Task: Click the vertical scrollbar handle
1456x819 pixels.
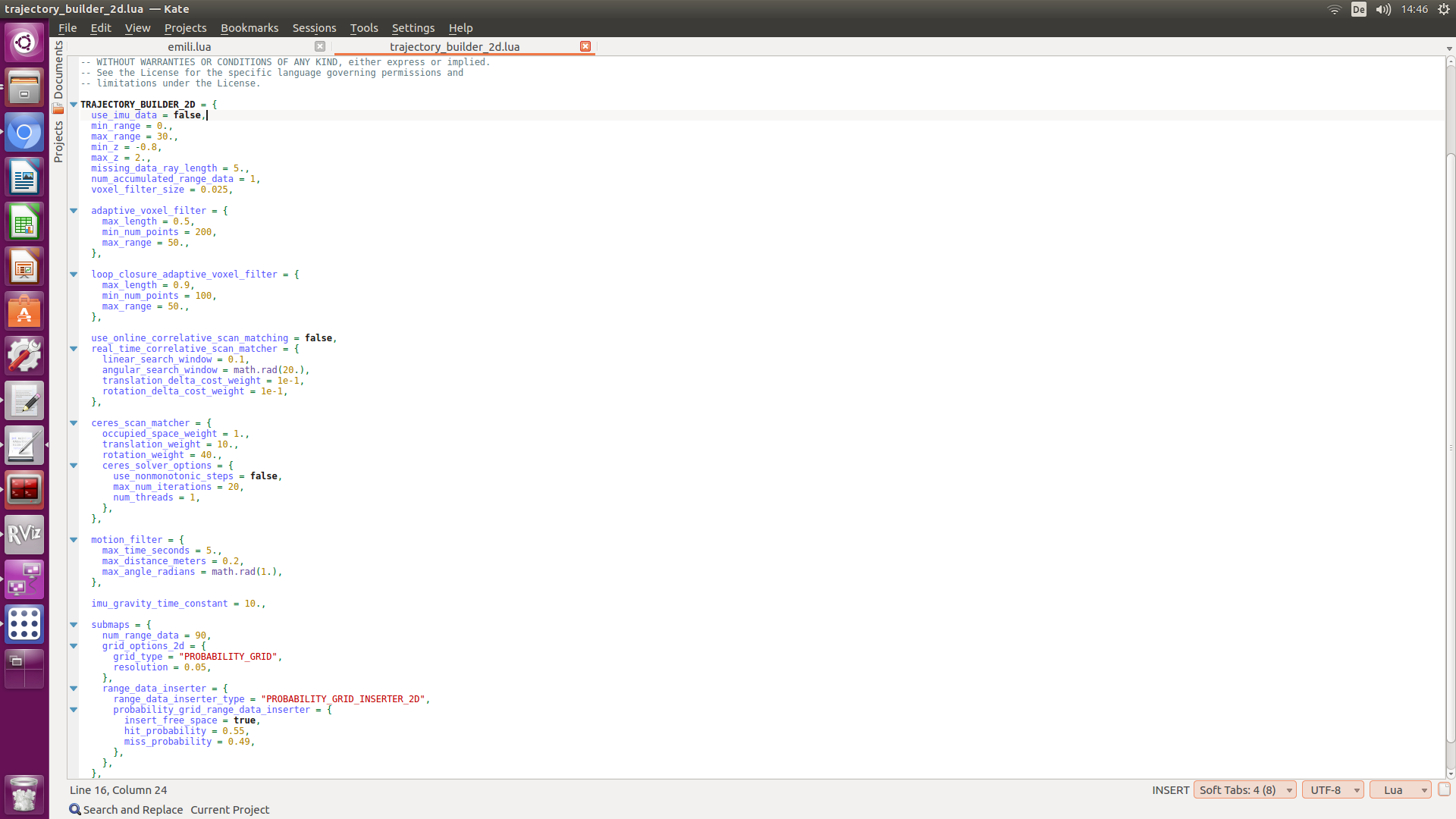Action: pos(1450,447)
